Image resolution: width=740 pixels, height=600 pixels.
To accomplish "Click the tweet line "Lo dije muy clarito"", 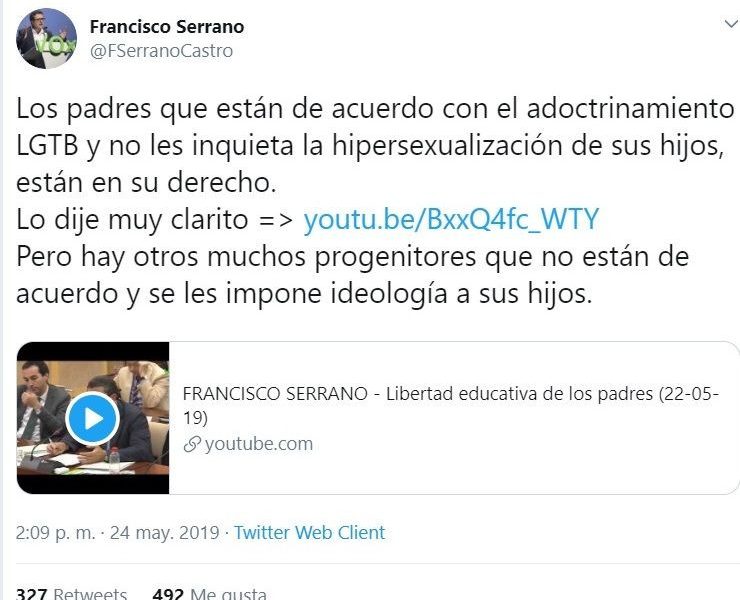I will tap(132, 220).
